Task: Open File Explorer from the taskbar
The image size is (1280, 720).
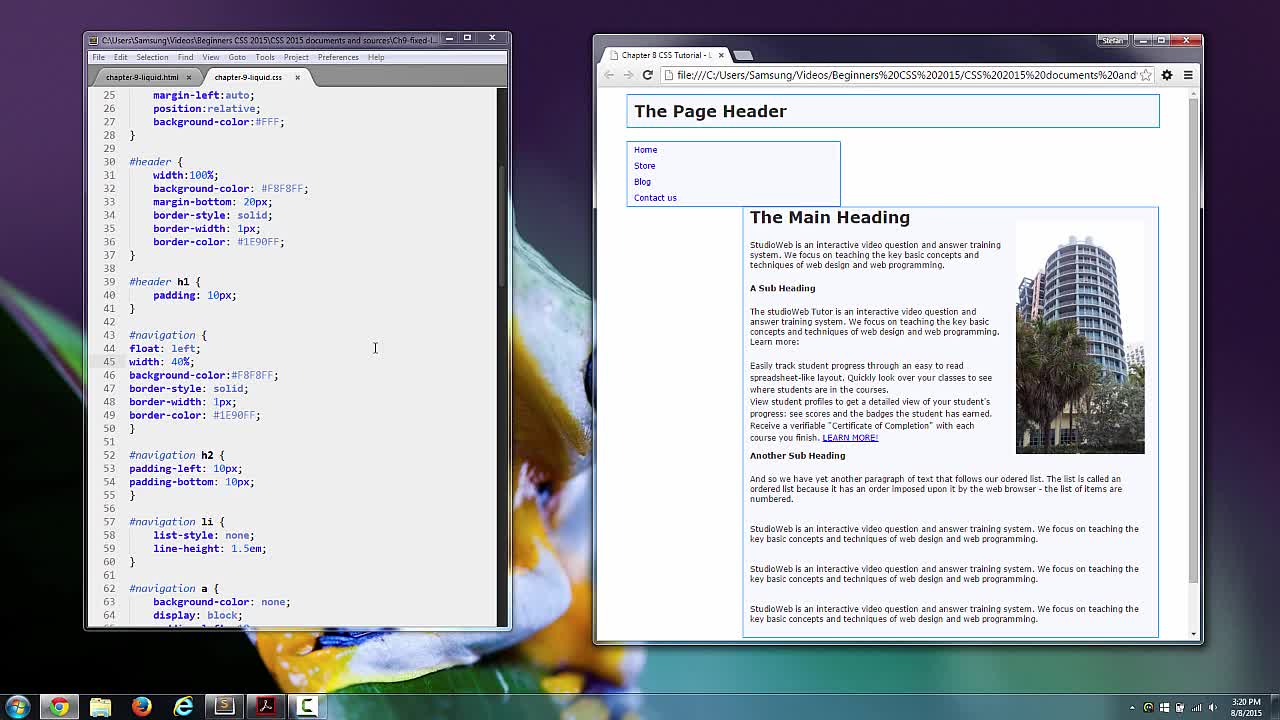Action: tap(100, 706)
